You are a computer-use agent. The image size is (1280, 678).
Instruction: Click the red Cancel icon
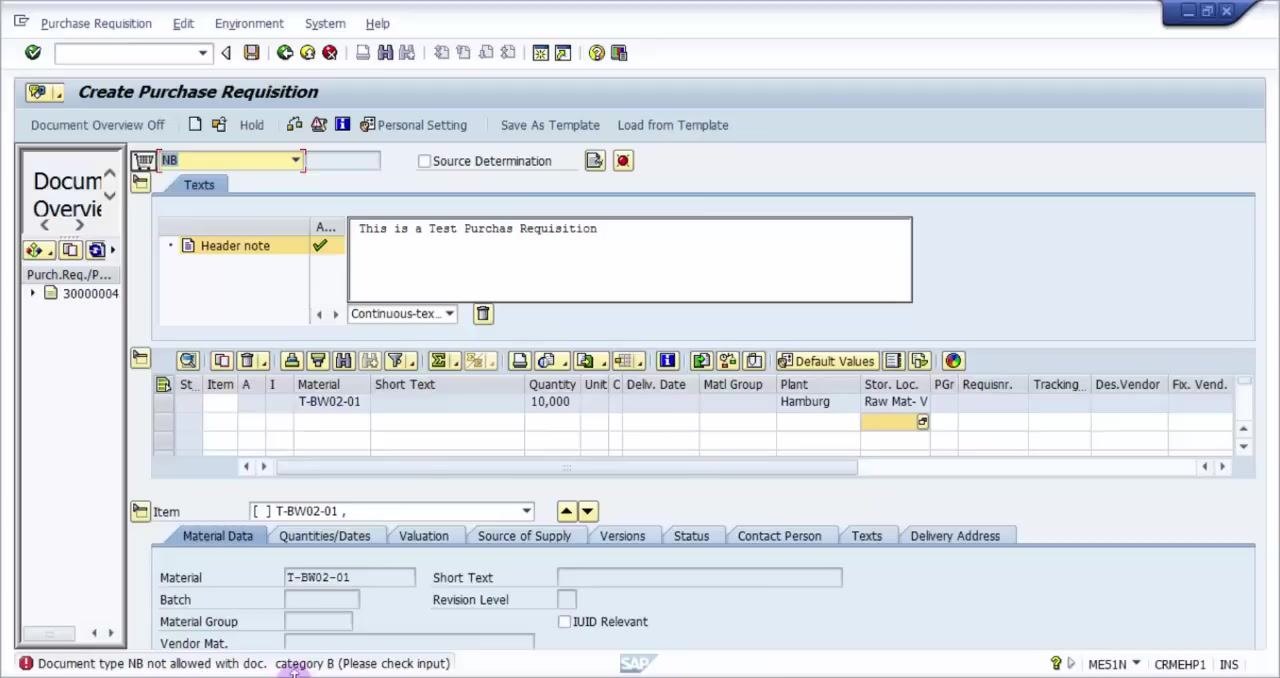329,53
